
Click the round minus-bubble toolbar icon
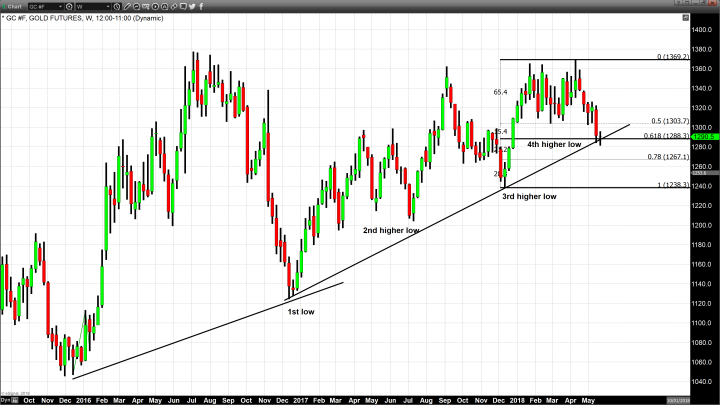coord(136,6)
